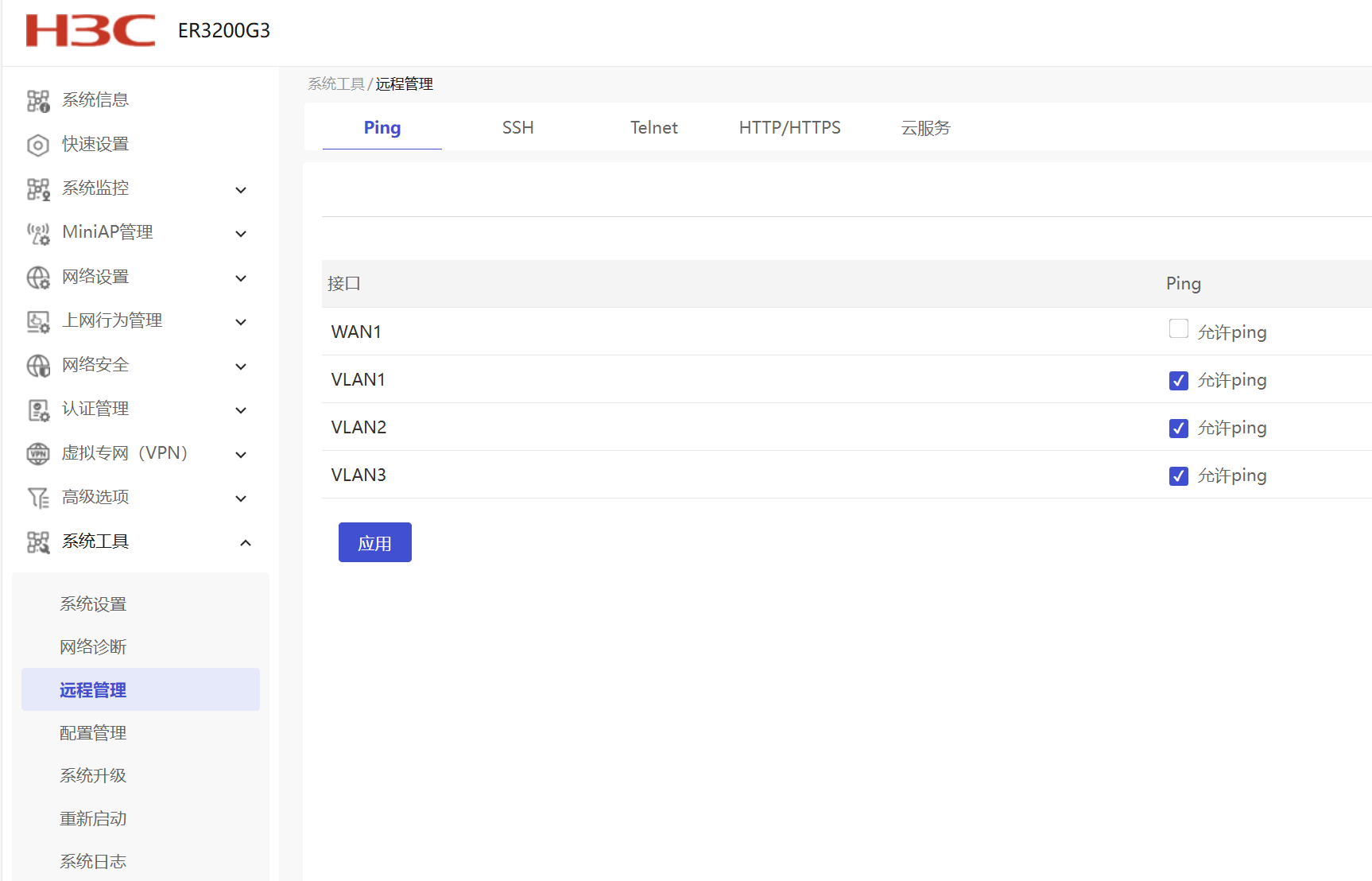Collapse the 系统工具 section chevron

point(246,543)
